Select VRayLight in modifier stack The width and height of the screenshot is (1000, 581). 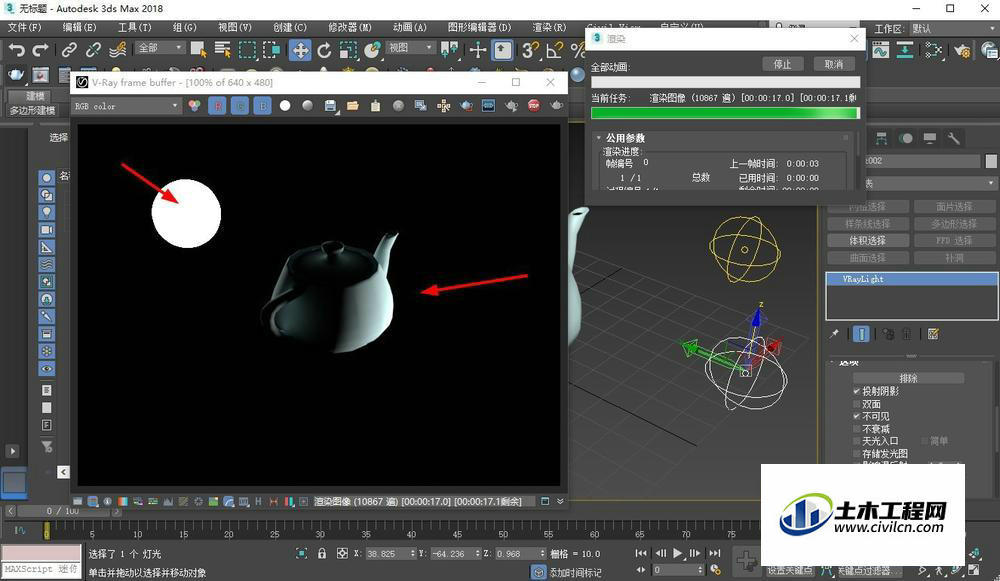point(912,279)
